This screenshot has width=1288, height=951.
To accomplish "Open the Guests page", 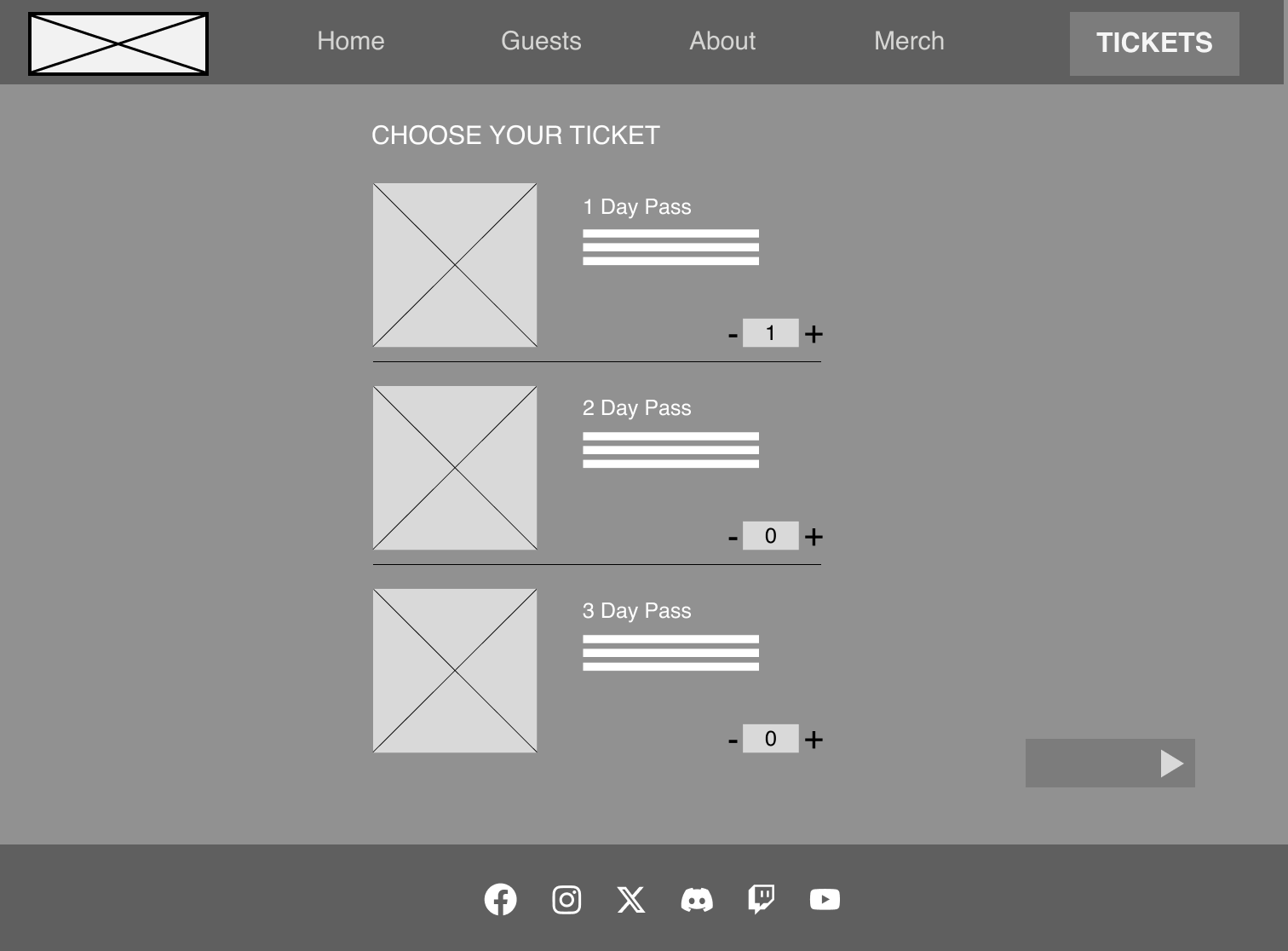I will coord(541,41).
